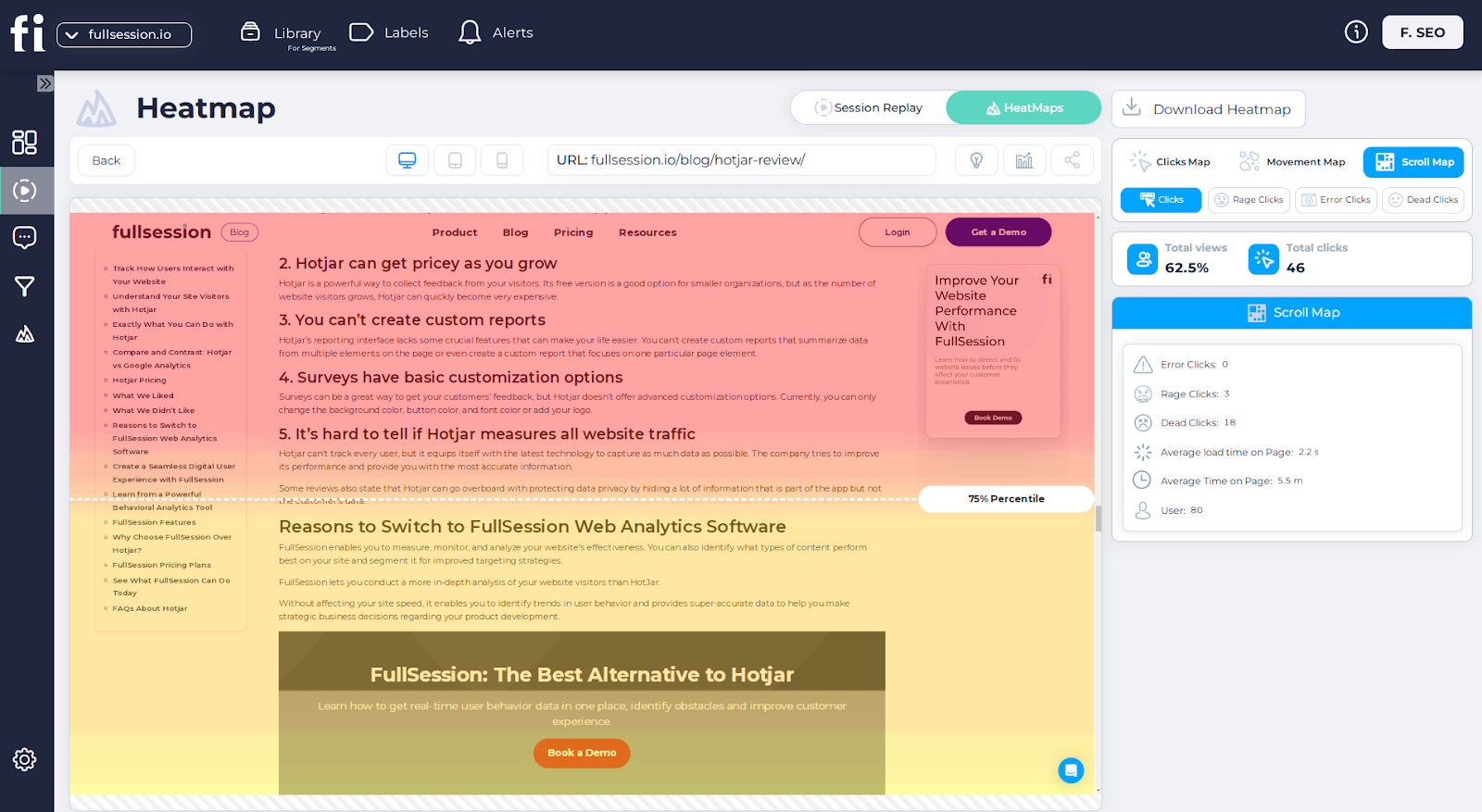
Task: Open the Labels menu
Action: pyautogui.click(x=389, y=32)
